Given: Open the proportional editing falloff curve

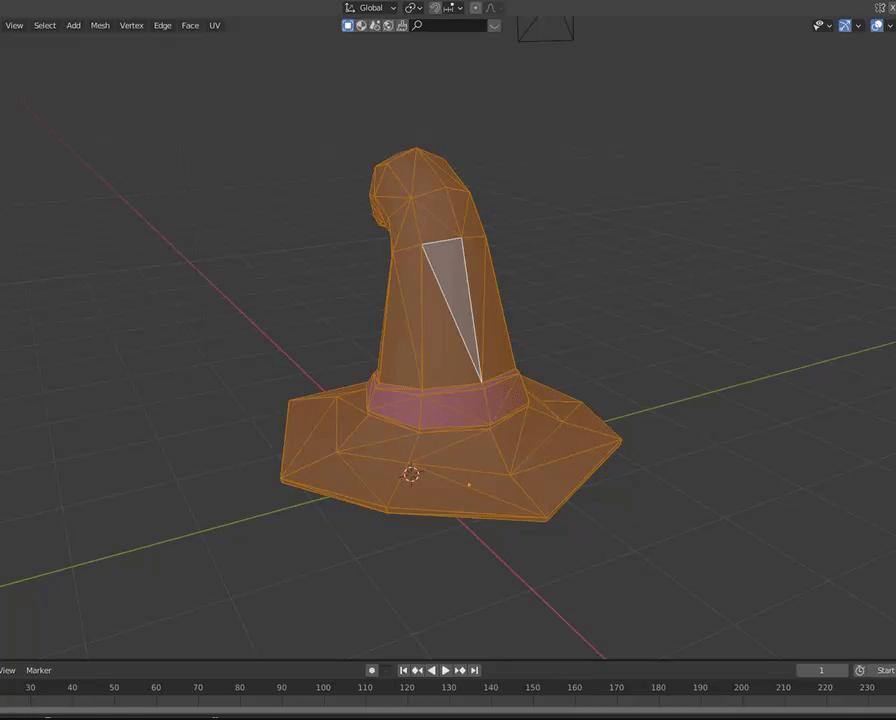Looking at the screenshot, I should tap(491, 8).
